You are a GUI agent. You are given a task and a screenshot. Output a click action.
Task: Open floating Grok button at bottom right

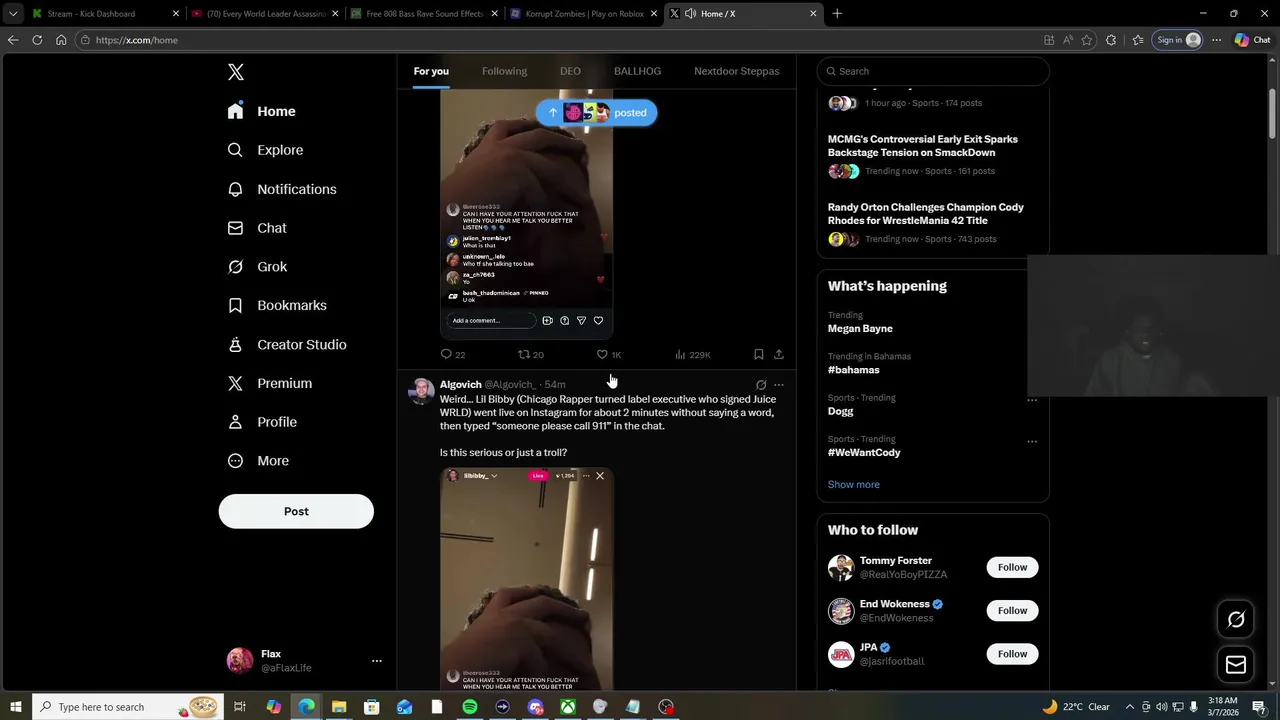[x=1236, y=619]
